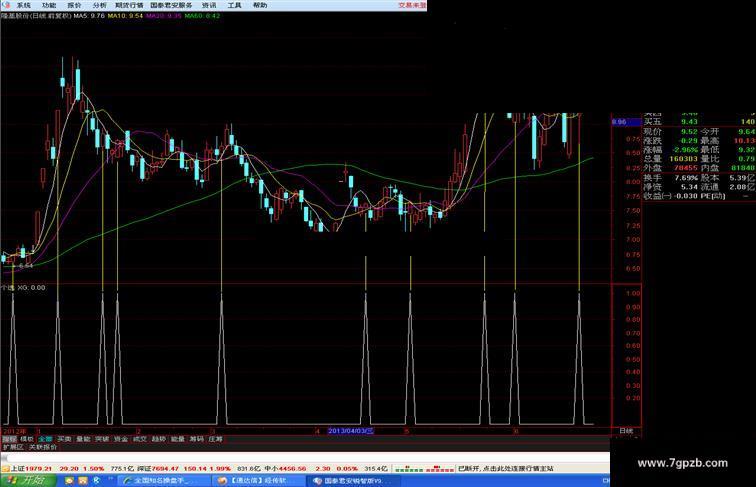Screen dimensions: 756x487
Task: Open the 分析 menu
Action: pyautogui.click(x=100, y=5)
